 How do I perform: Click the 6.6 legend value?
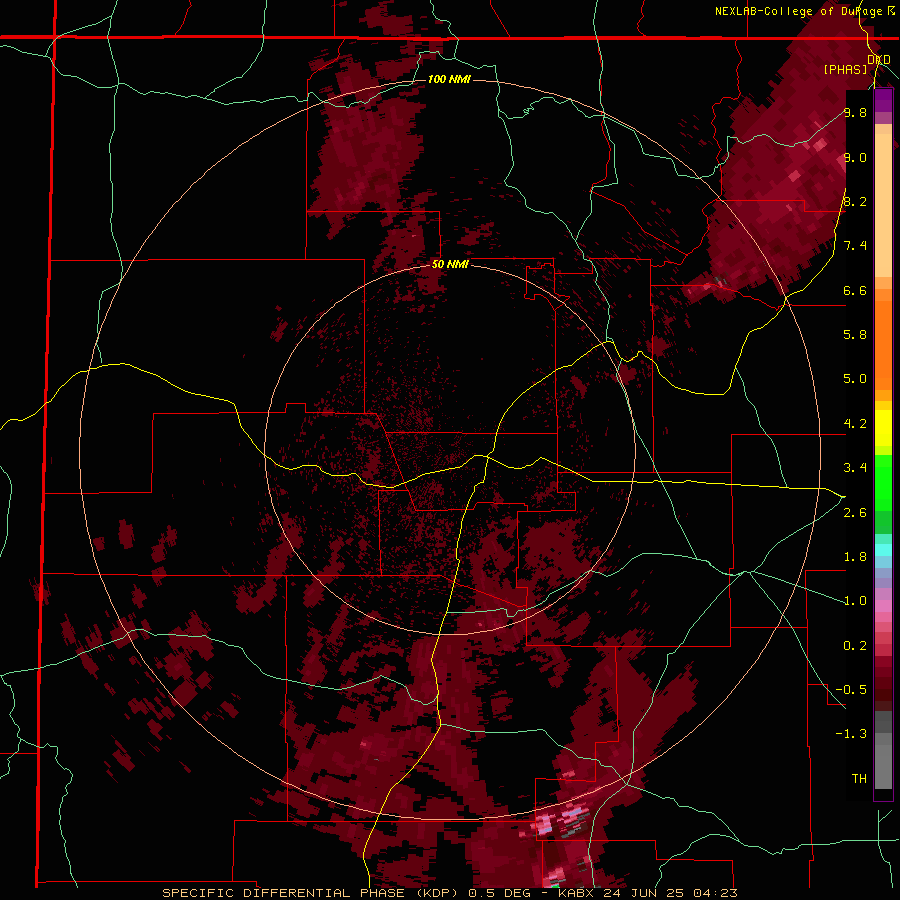(x=855, y=290)
